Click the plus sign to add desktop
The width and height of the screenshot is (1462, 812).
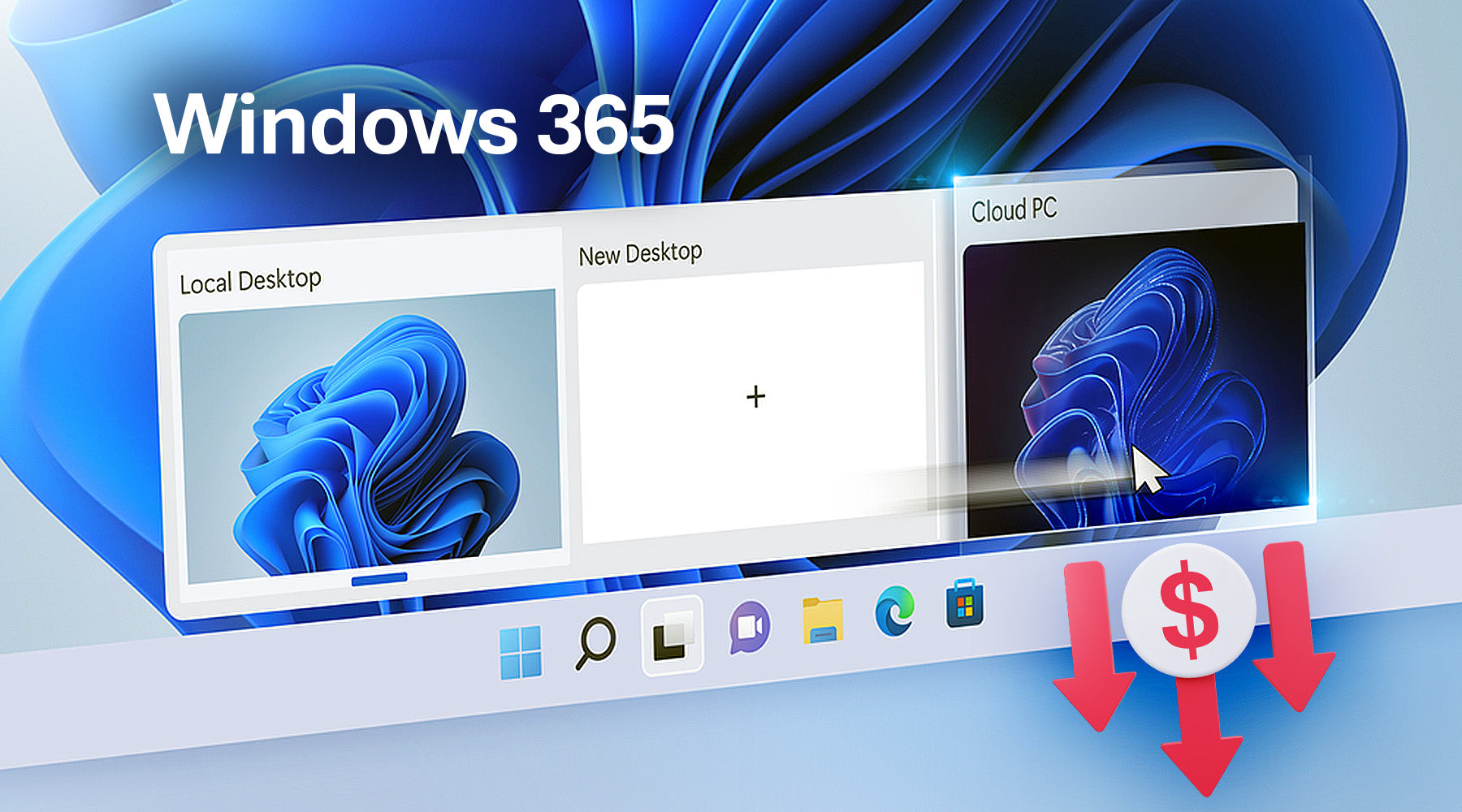[x=755, y=396]
